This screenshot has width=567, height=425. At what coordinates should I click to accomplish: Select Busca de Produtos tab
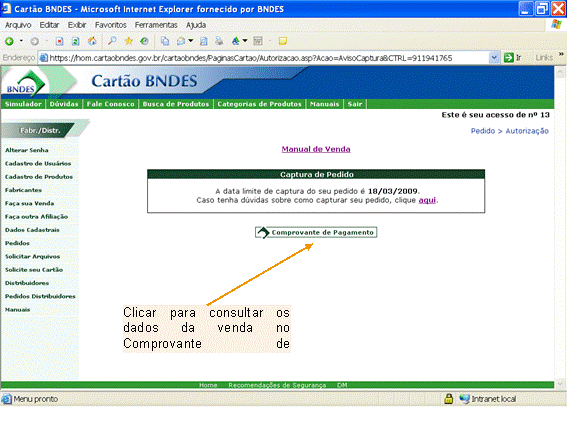(x=176, y=104)
